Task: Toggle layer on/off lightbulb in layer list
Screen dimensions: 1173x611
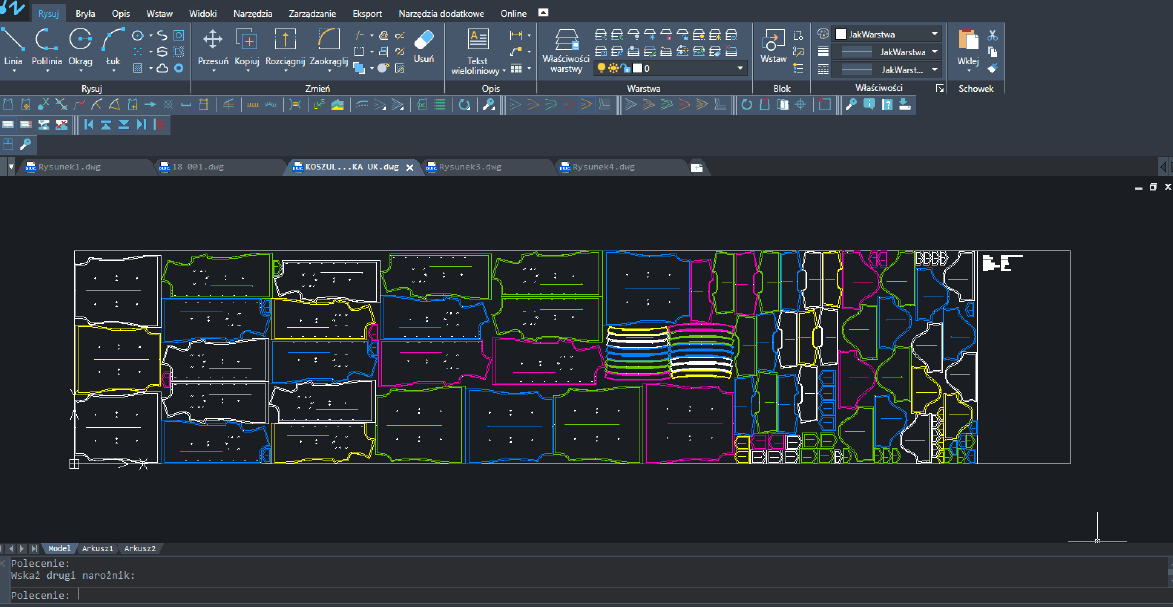Action: (601, 68)
